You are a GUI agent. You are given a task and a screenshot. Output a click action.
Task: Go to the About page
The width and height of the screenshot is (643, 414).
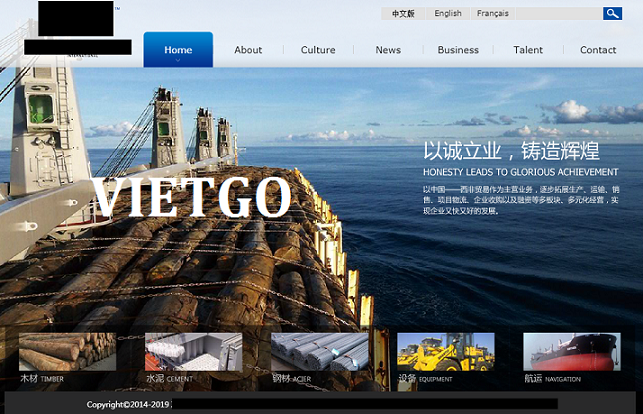[248, 50]
